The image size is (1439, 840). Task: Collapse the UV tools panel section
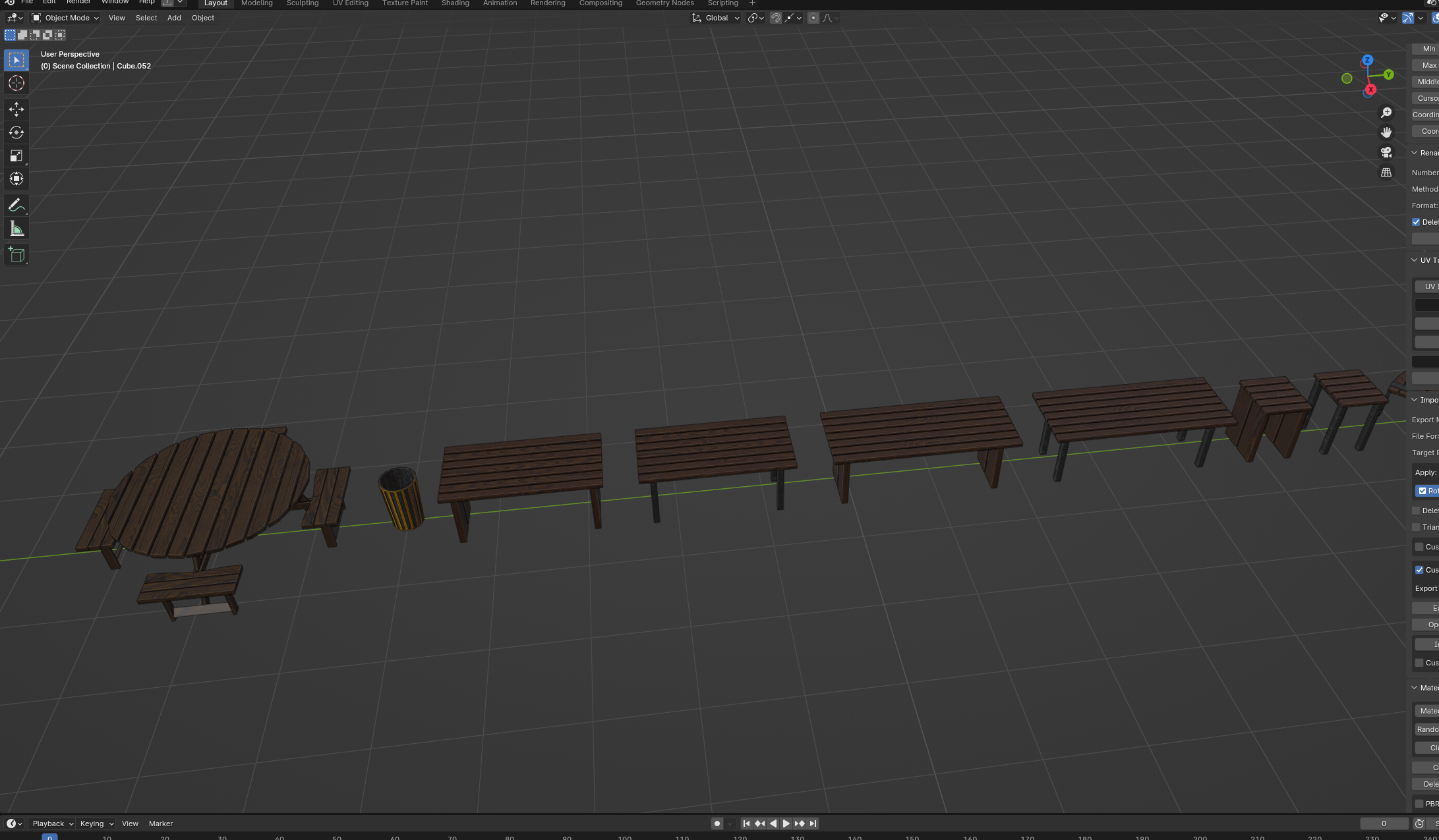click(x=1415, y=260)
